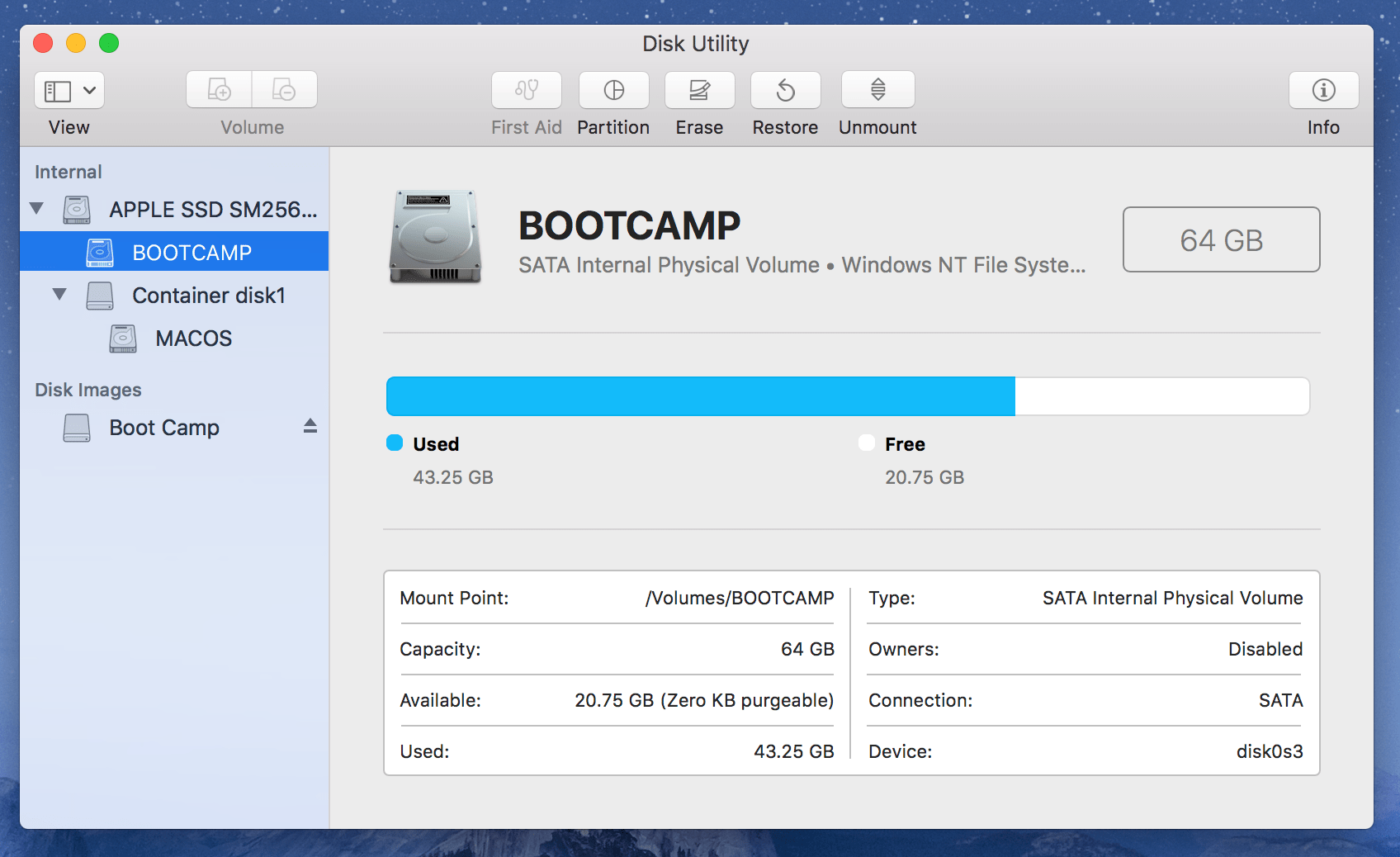Click the 43.25 GB used amount under legend
Screen dimensions: 1400x857
click(x=453, y=477)
